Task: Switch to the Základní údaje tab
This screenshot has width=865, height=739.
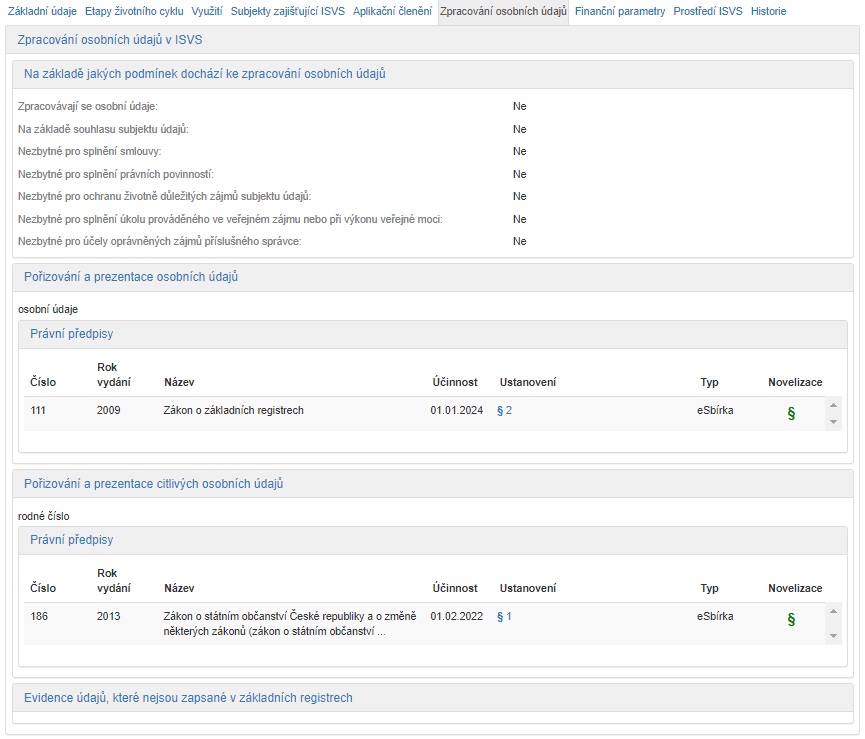Action: [x=42, y=11]
